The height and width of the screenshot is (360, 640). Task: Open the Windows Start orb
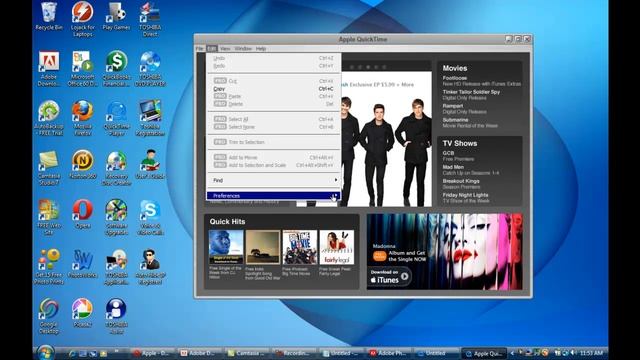(x=45, y=352)
